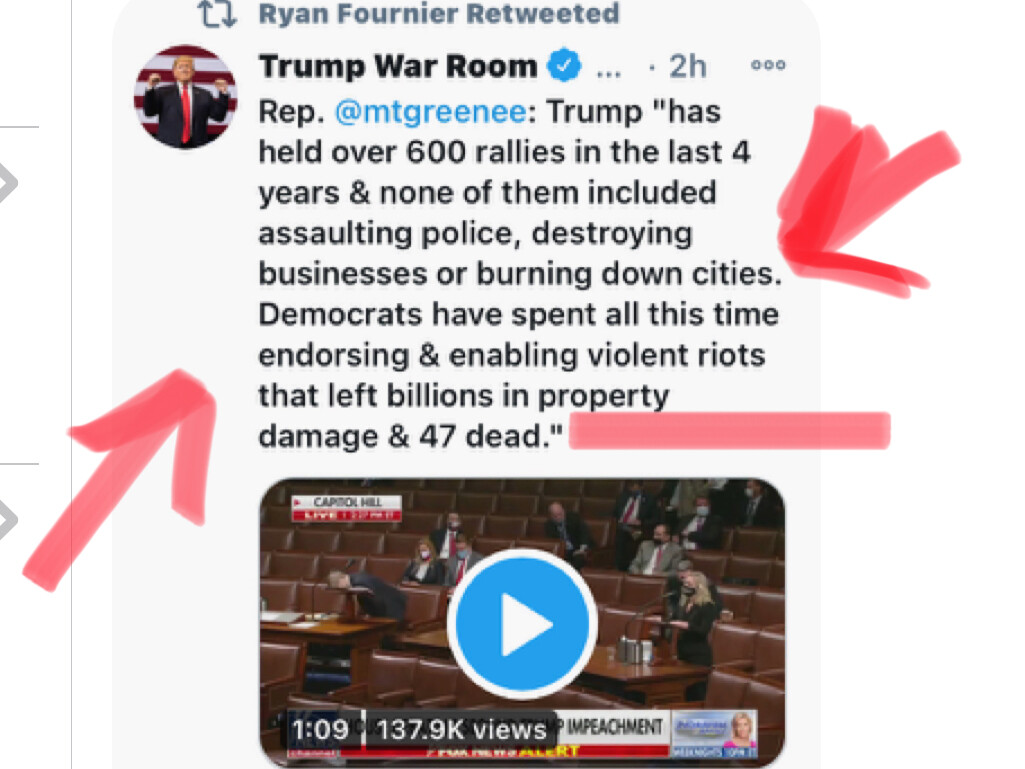This screenshot has width=1025, height=769.
Task: Open the Ryan Fournier Retweeted link
Action: click(x=439, y=13)
